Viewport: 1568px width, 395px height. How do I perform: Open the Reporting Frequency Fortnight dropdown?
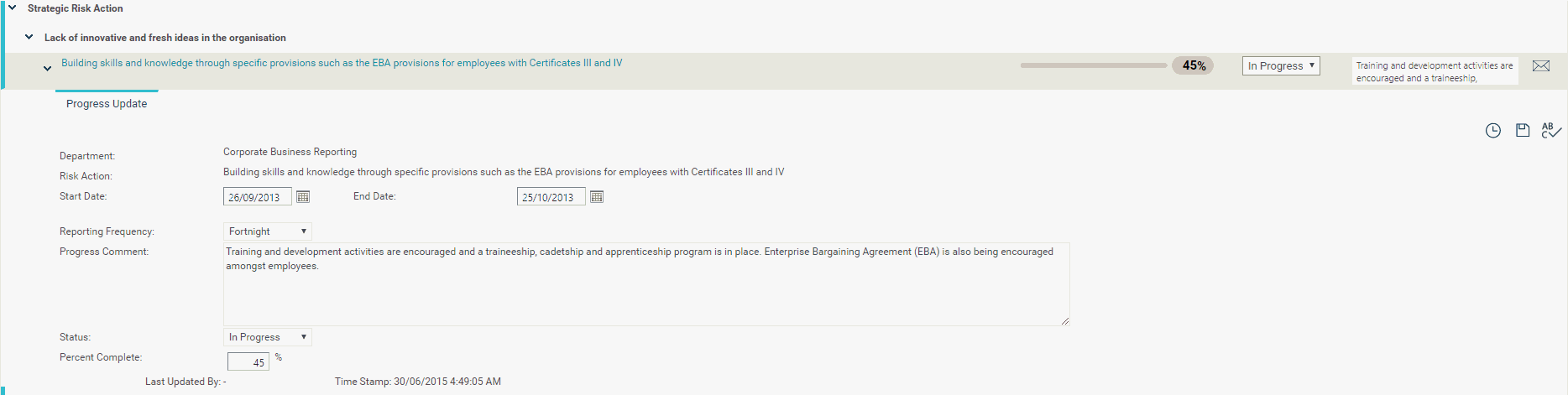[268, 231]
